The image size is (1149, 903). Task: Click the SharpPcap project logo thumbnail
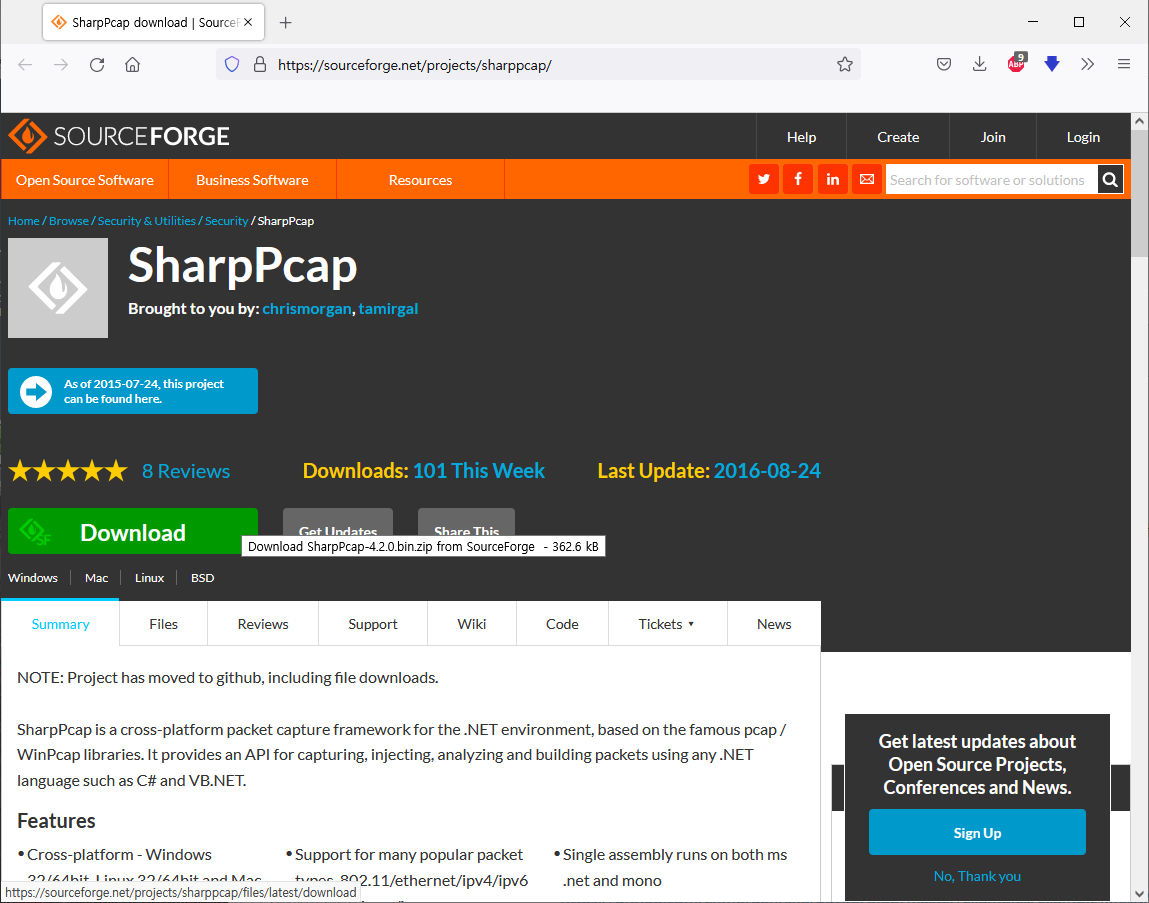coord(58,288)
